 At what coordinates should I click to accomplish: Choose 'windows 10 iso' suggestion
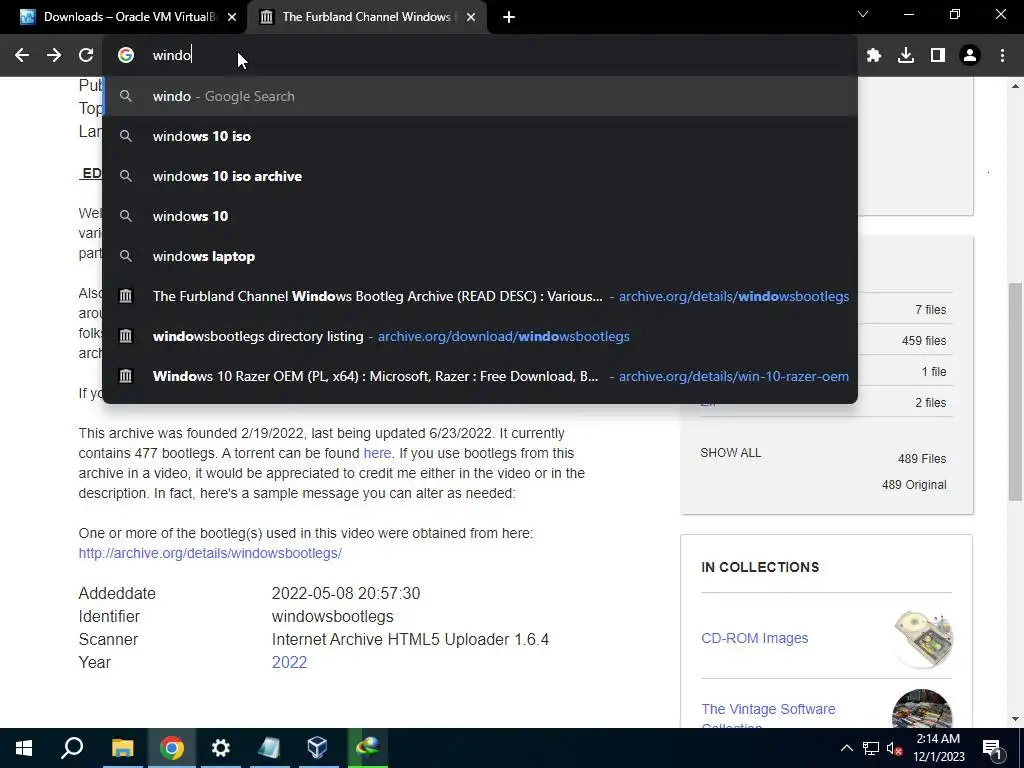pyautogui.click(x=480, y=136)
